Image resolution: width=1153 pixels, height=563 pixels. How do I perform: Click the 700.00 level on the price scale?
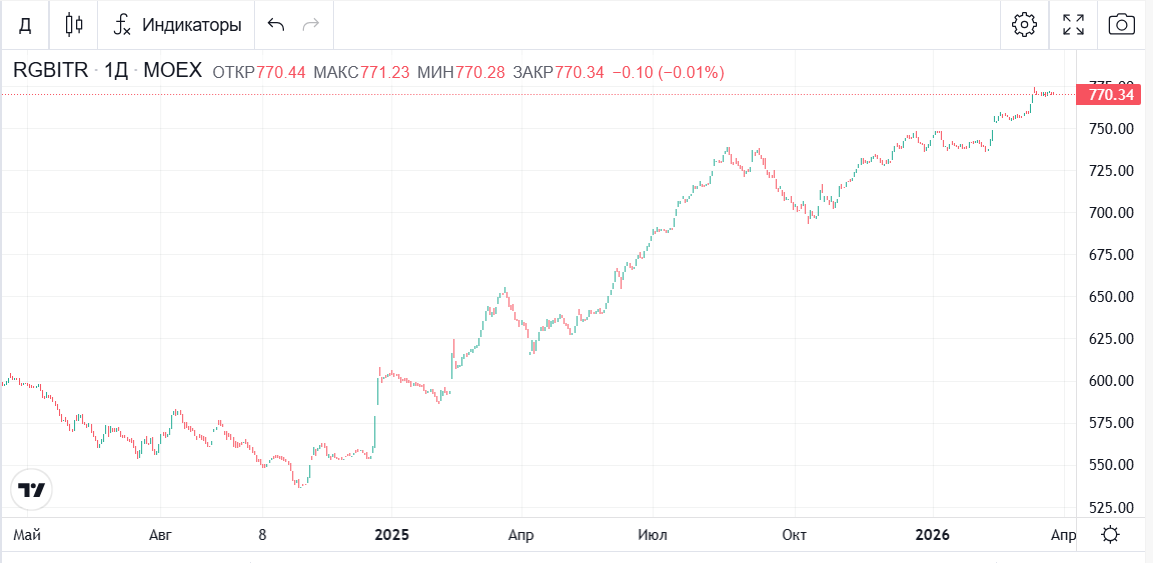(x=1111, y=213)
